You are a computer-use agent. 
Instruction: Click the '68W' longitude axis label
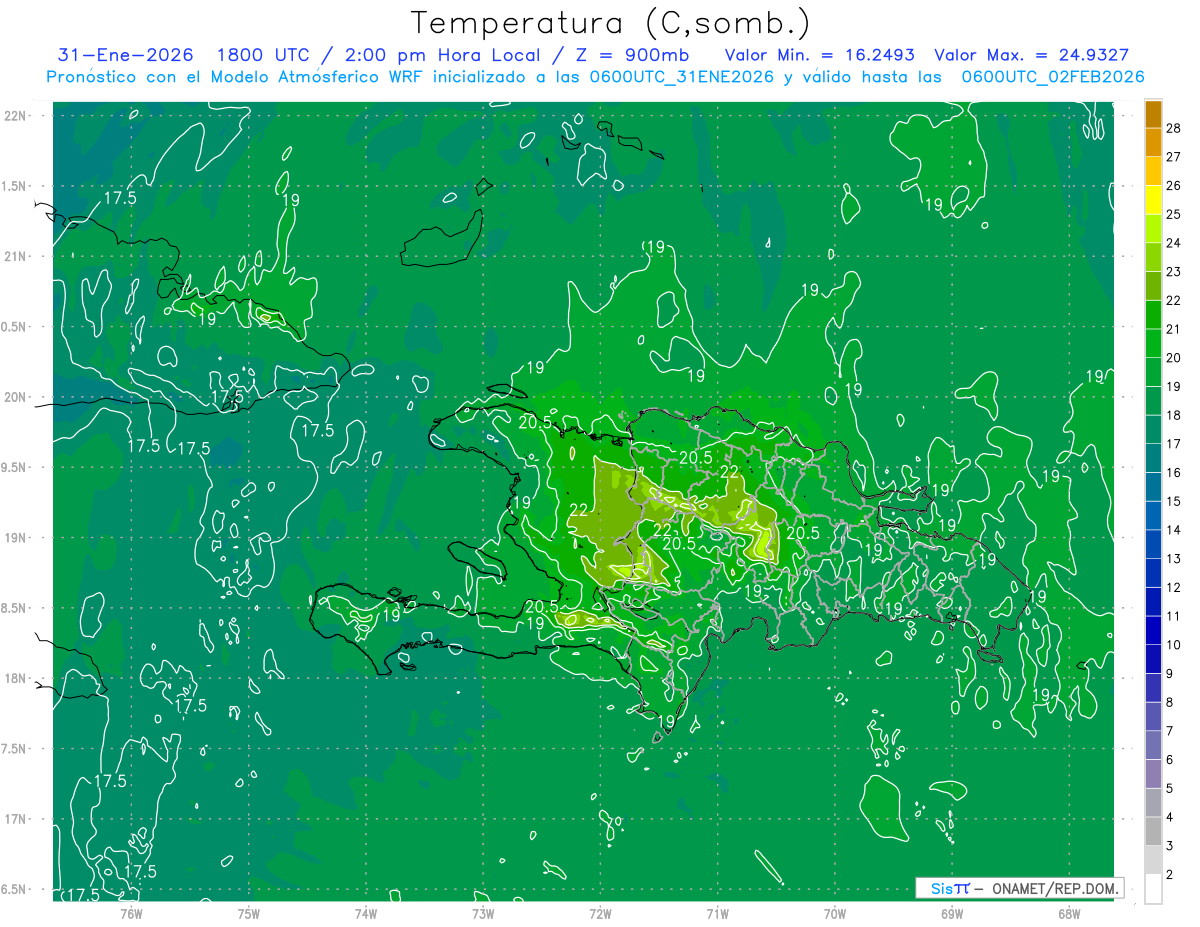(x=1069, y=913)
